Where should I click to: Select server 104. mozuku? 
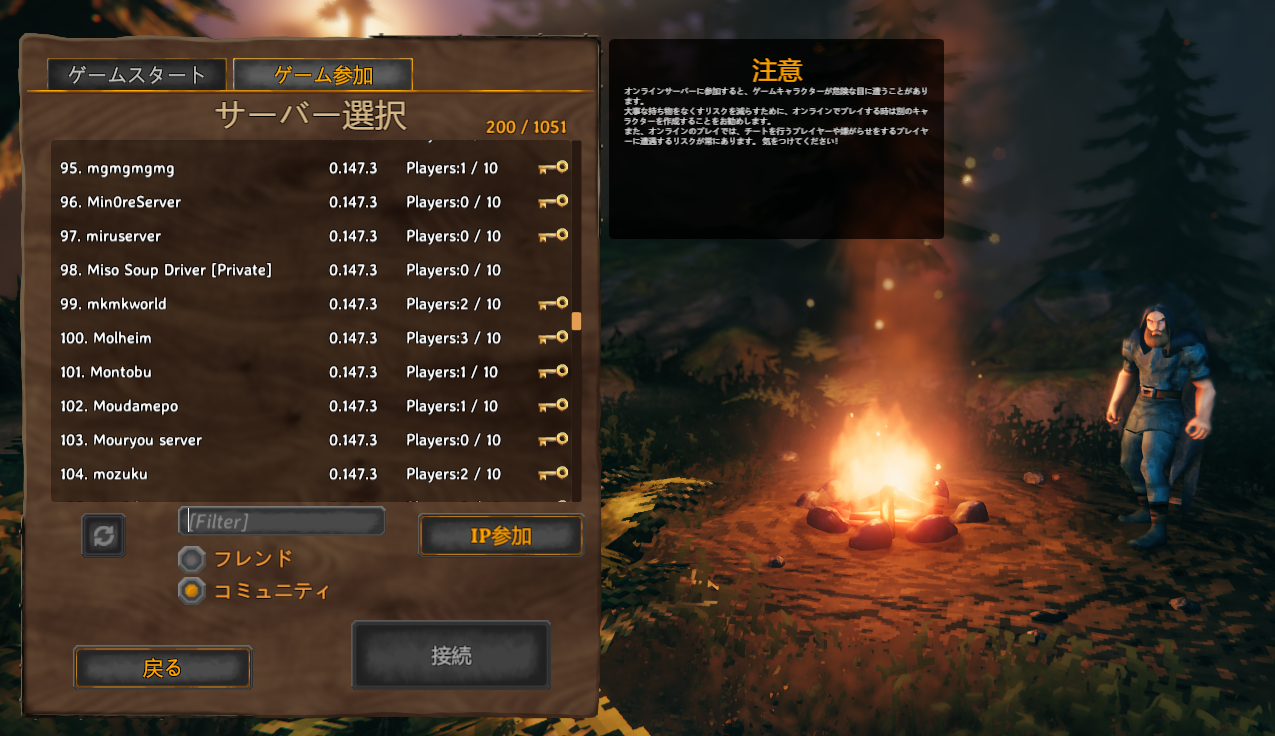[311, 474]
